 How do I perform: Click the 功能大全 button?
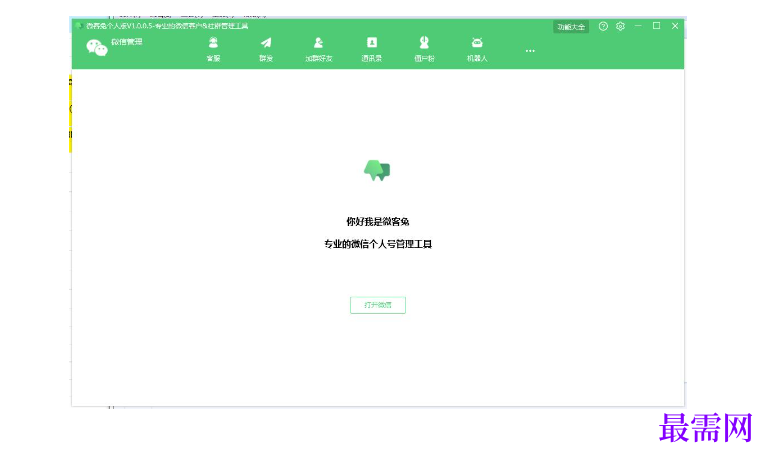point(571,27)
